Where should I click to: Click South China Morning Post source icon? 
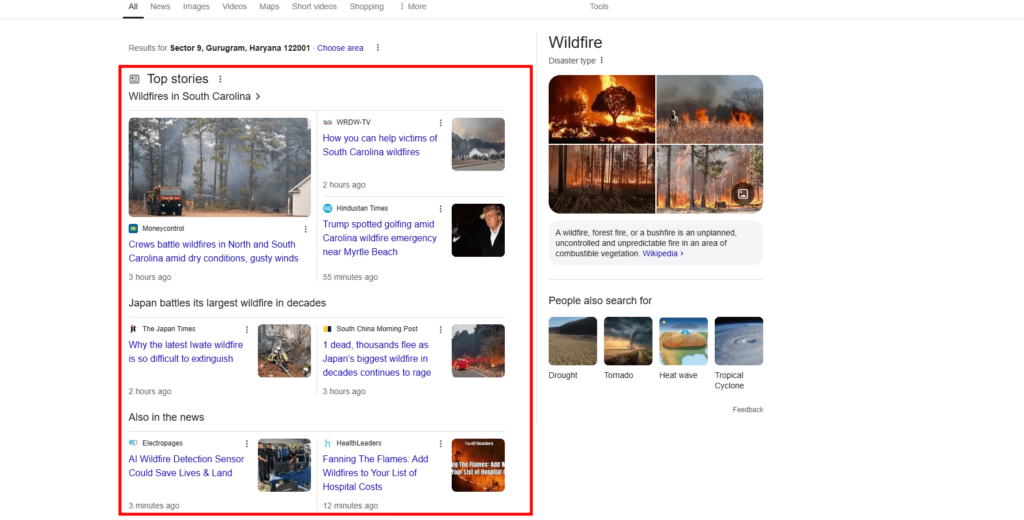[x=327, y=329]
